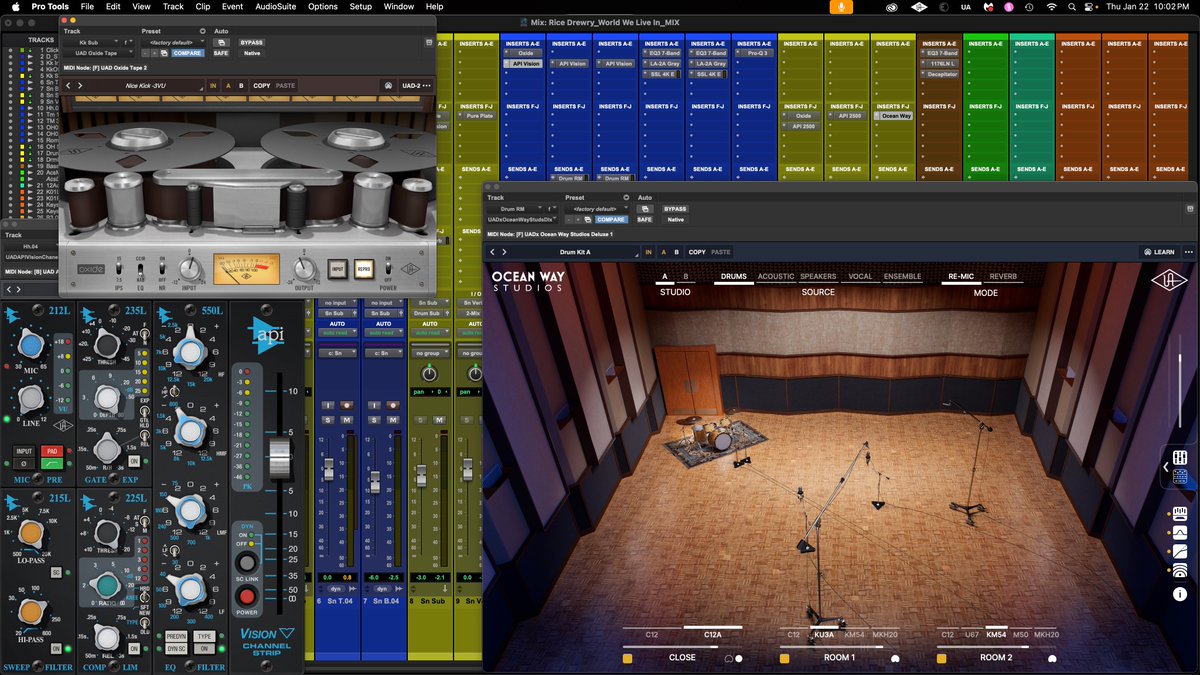Click the Ocean Way mixer faders sidebar icon
The width and height of the screenshot is (1200, 675).
(1180, 457)
